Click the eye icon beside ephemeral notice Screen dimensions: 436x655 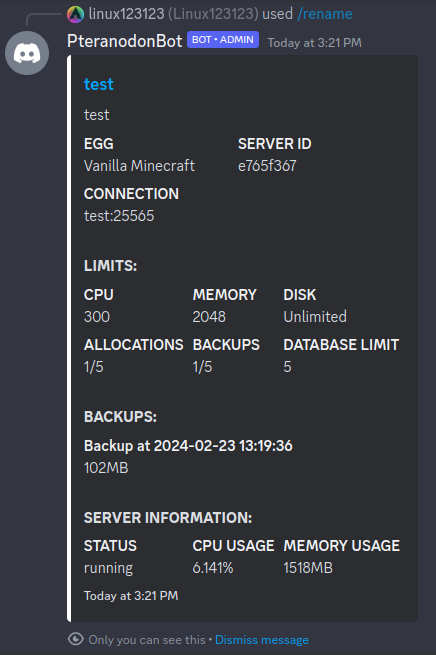(x=76, y=639)
